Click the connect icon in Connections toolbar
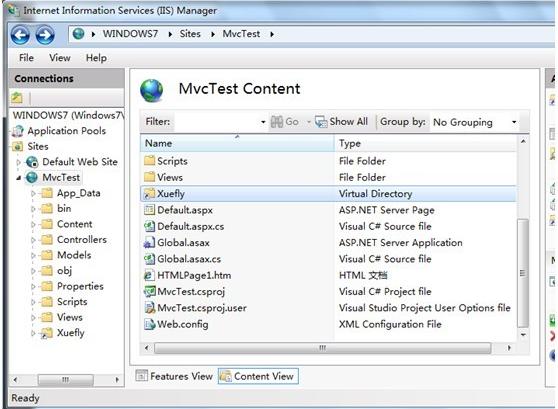The image size is (558, 409). [x=17, y=98]
